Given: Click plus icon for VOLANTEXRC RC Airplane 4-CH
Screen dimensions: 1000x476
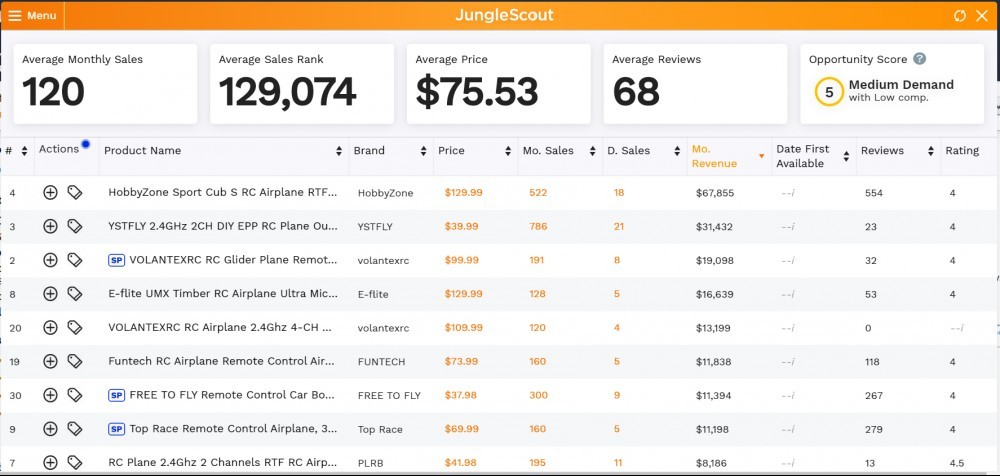Looking at the screenshot, I should pos(50,328).
